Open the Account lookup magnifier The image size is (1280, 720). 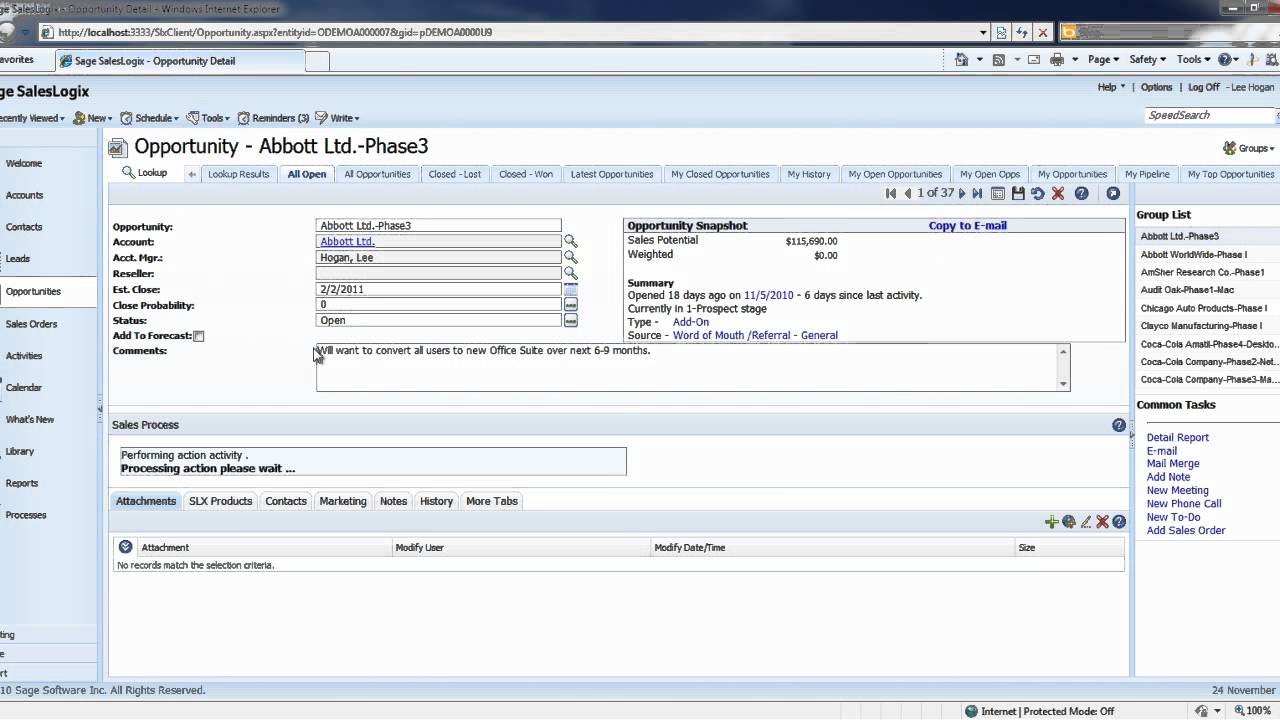click(x=570, y=241)
